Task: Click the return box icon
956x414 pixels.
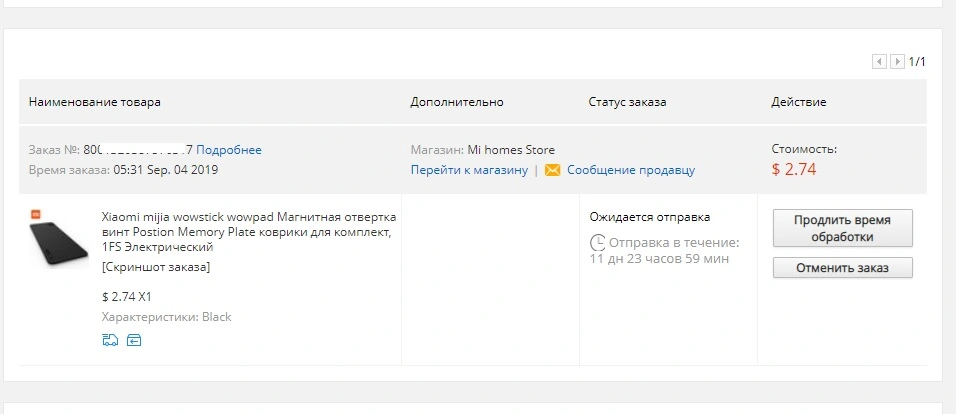Action: (134, 340)
